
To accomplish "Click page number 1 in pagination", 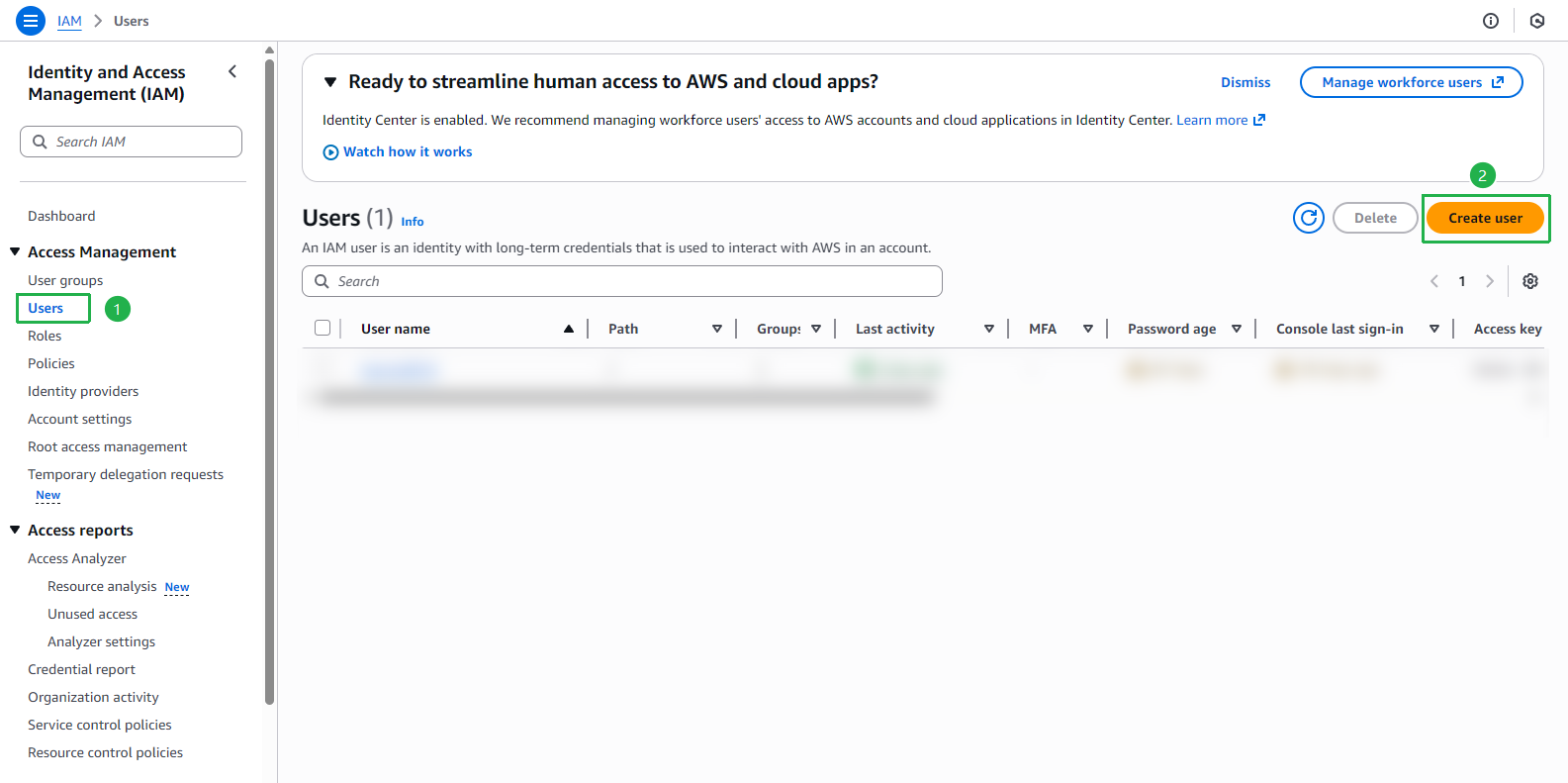I will 1462,281.
